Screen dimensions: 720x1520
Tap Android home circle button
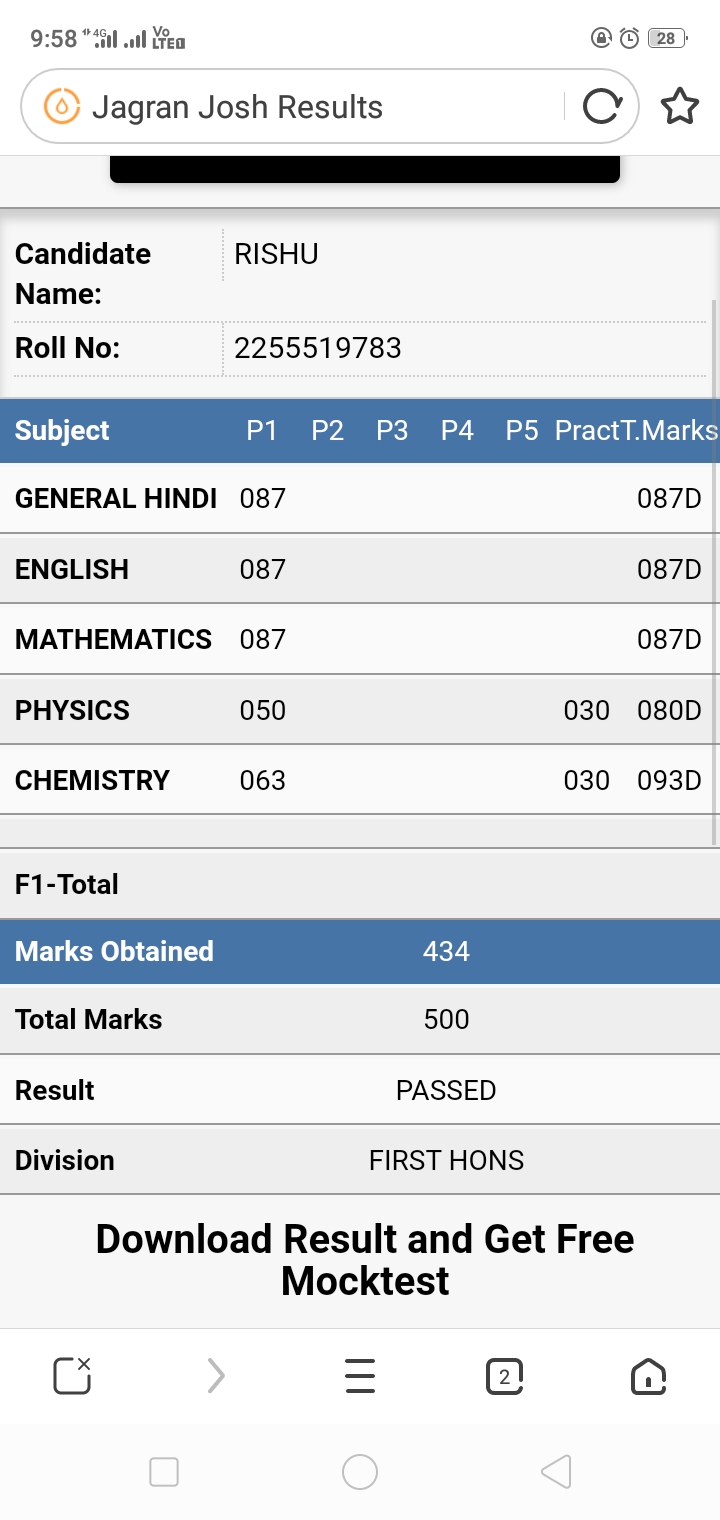(x=360, y=1472)
